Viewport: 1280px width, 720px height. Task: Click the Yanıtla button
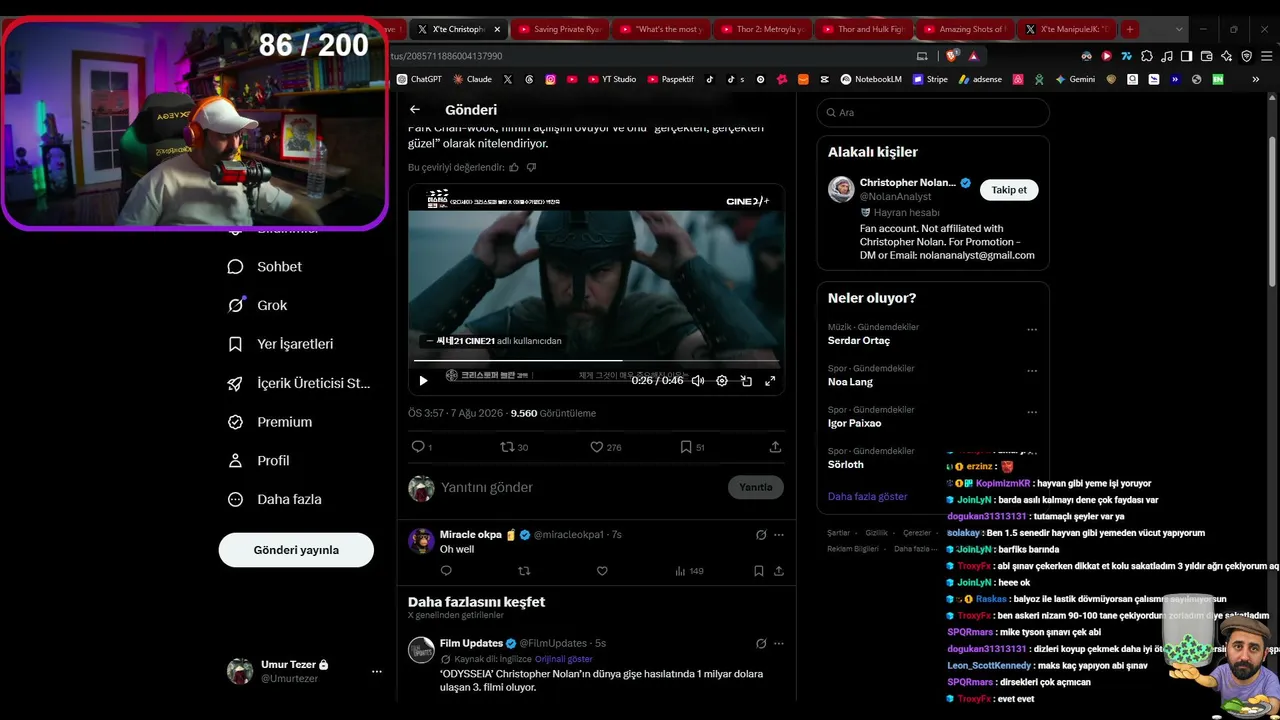point(756,487)
